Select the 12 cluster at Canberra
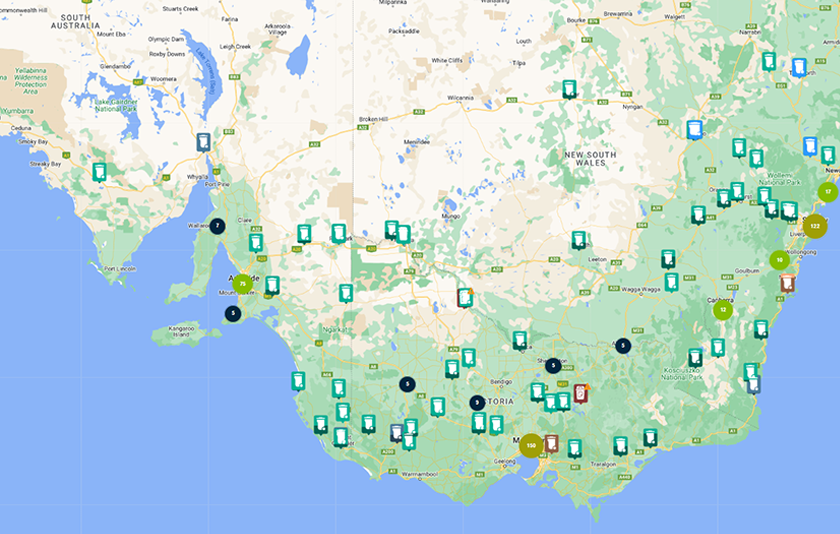 coord(722,310)
